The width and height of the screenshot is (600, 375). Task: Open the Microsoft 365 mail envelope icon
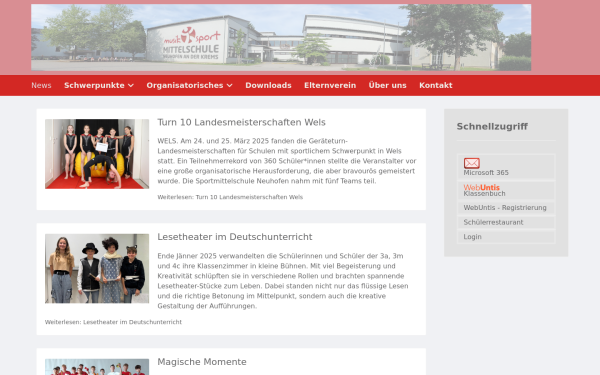[471, 163]
